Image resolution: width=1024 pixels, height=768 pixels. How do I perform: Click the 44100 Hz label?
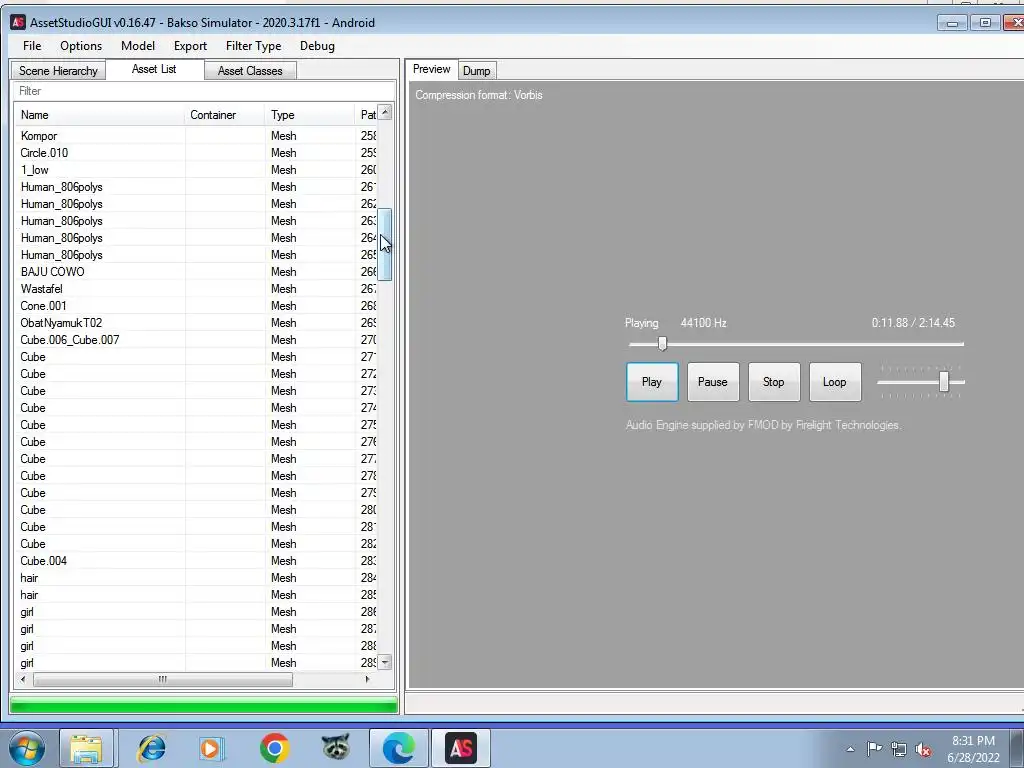(x=703, y=323)
